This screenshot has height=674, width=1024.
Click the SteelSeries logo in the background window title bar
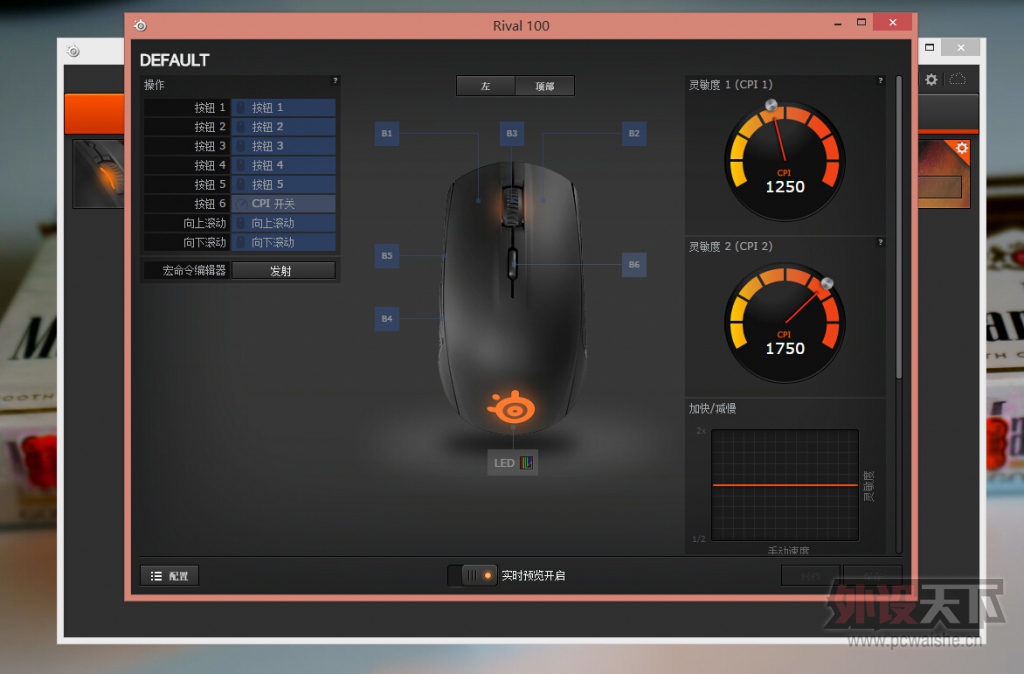pyautogui.click(x=73, y=51)
